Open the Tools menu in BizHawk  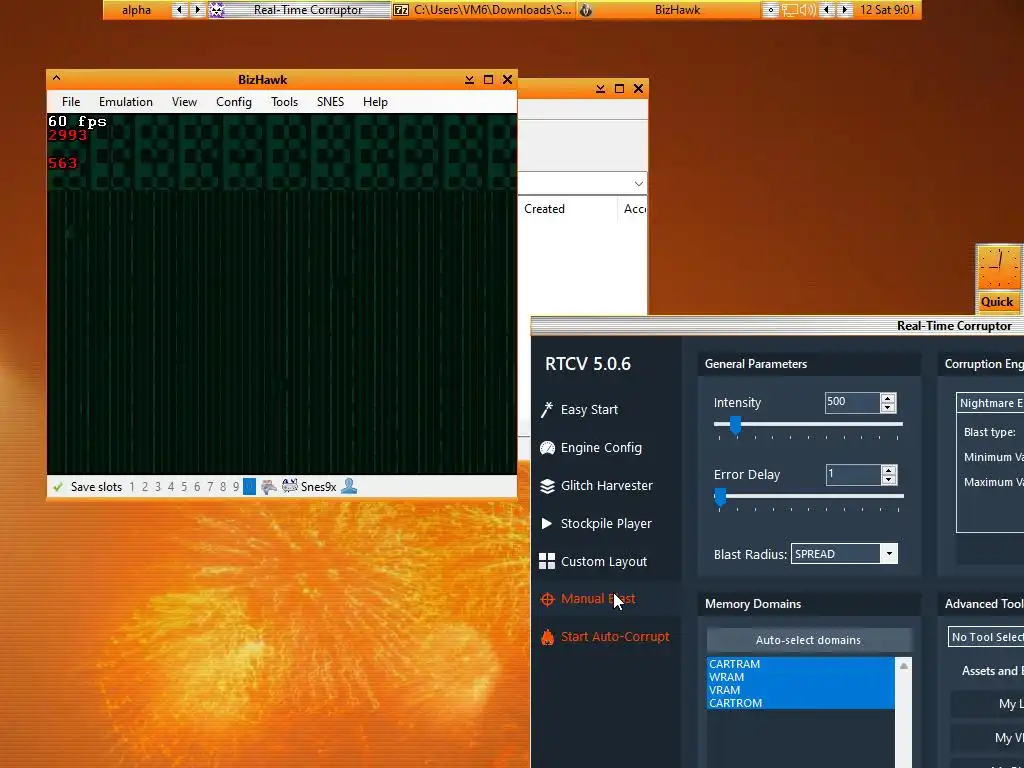click(284, 102)
